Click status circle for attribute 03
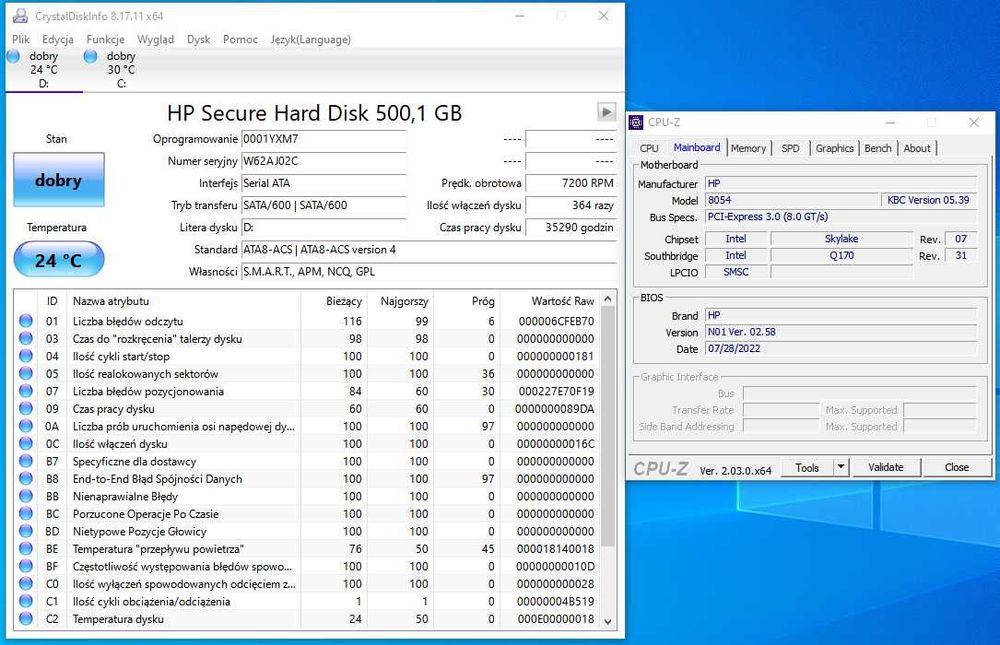 (26, 339)
